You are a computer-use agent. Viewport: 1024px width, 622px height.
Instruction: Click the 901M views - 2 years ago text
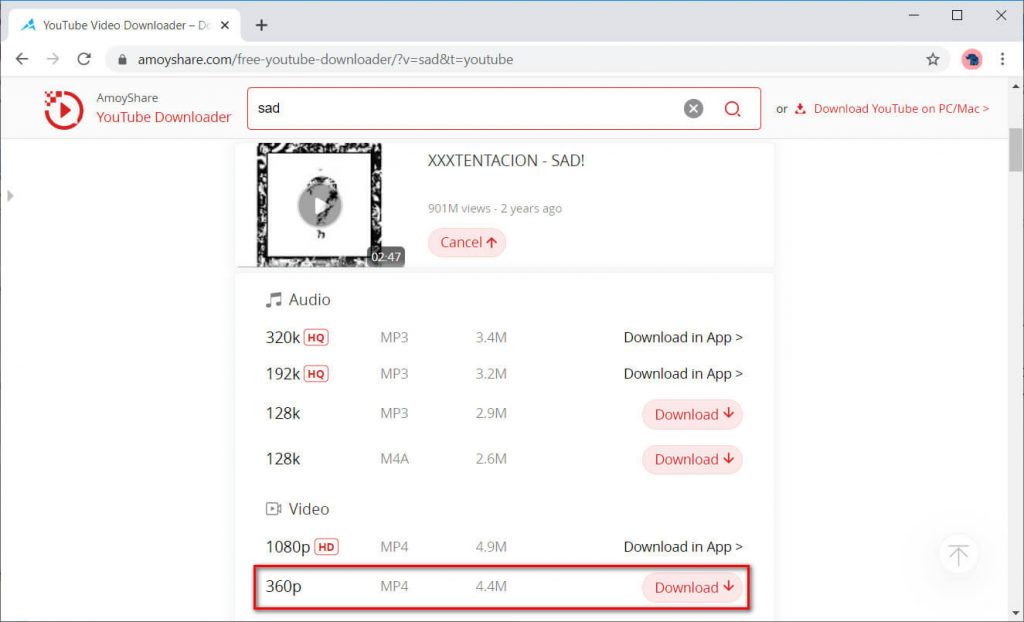coord(494,208)
